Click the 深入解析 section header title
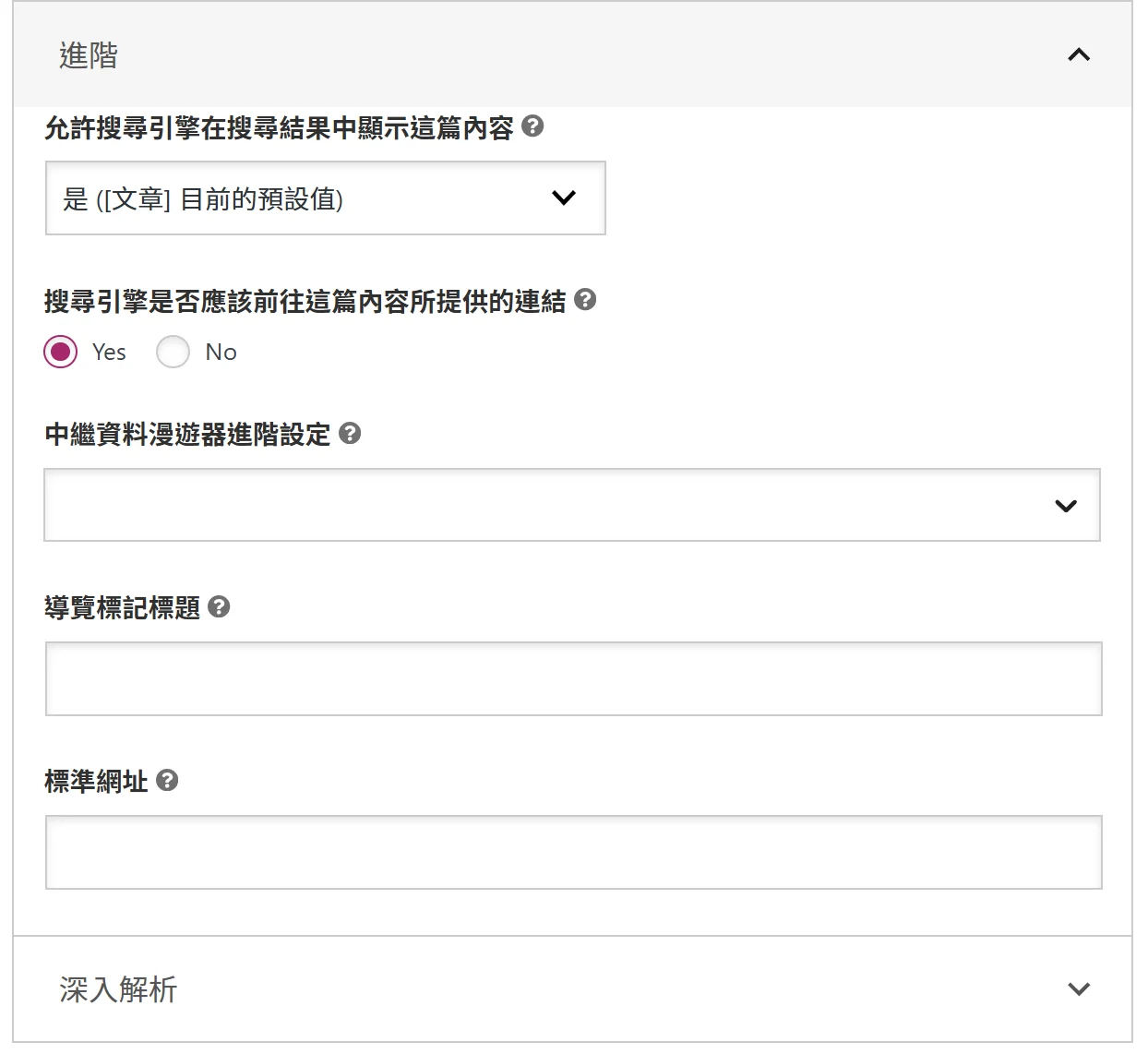Image resolution: width=1148 pixels, height=1054 pixels. click(118, 989)
